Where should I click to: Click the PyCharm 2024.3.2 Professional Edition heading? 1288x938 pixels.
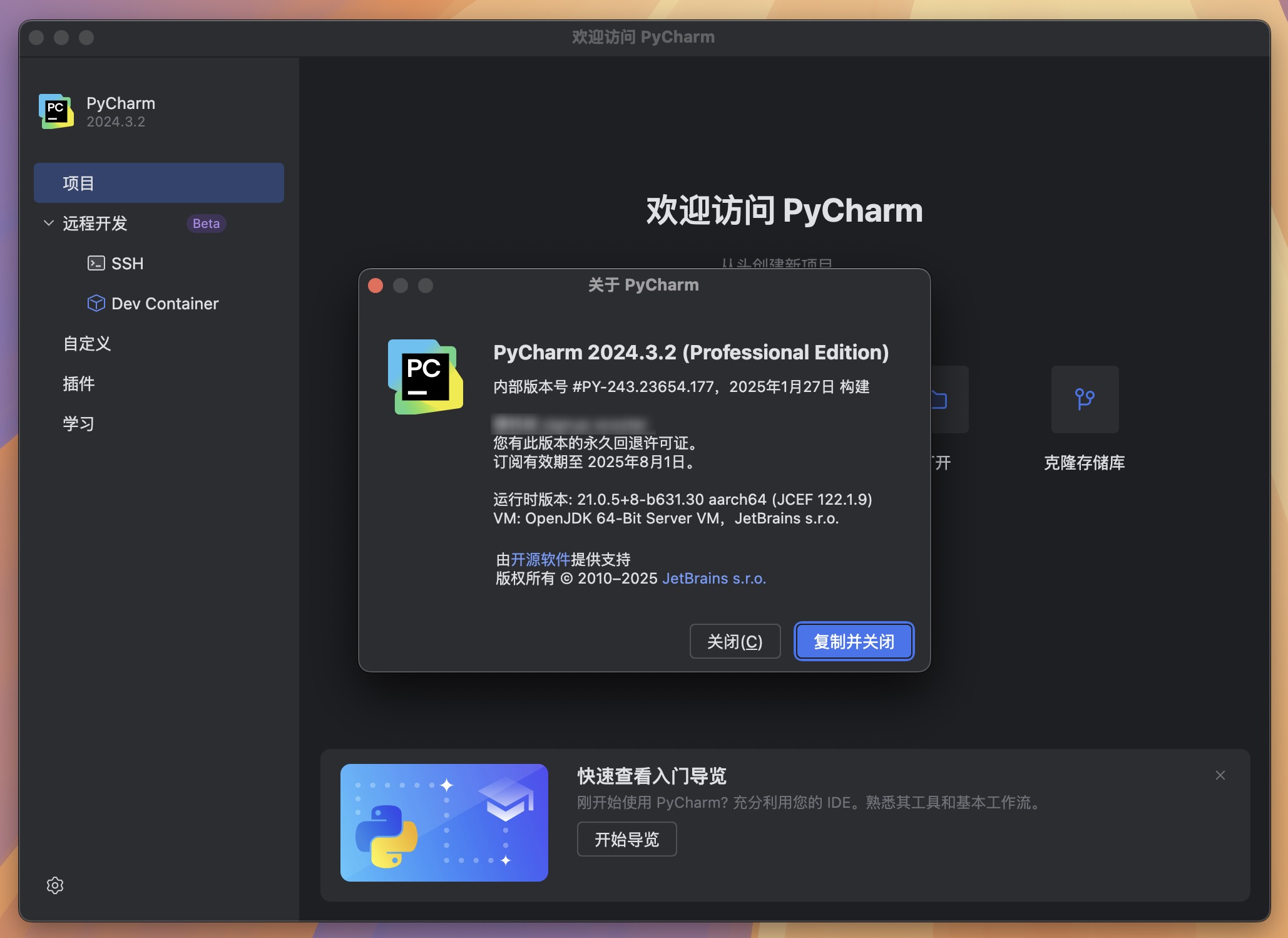pyautogui.click(x=691, y=352)
